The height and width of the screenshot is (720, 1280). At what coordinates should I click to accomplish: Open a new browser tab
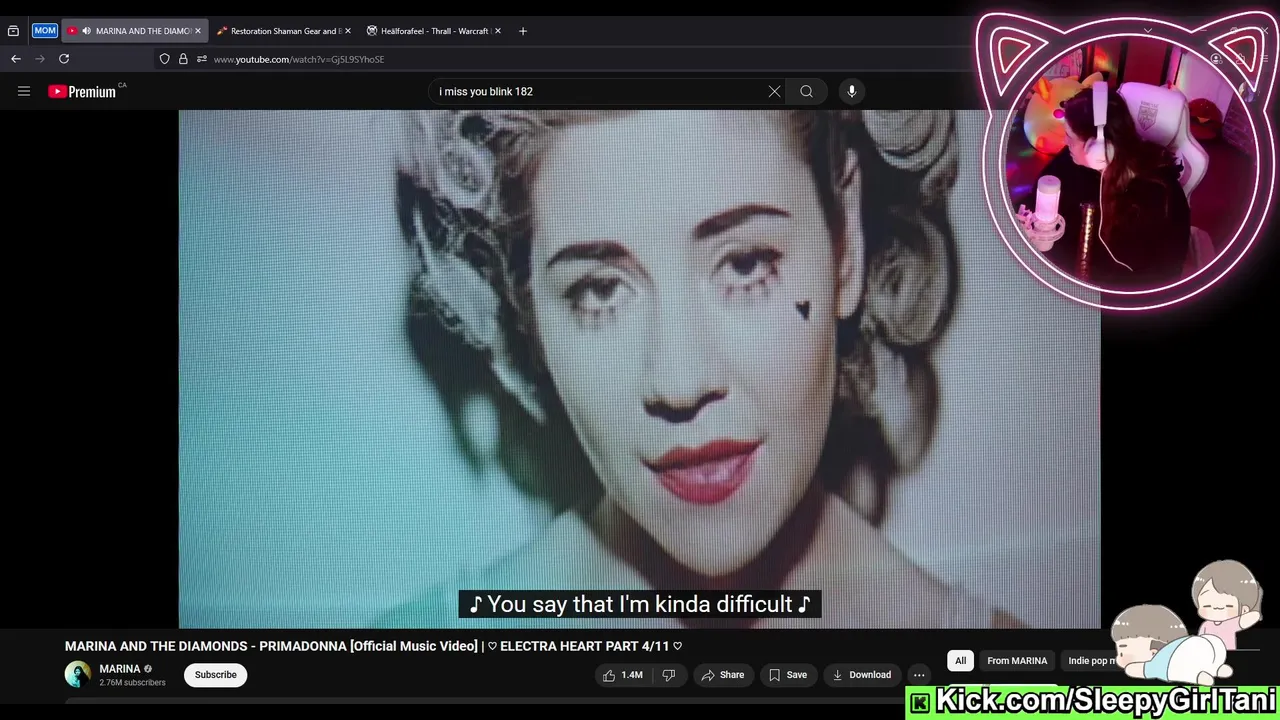[523, 31]
